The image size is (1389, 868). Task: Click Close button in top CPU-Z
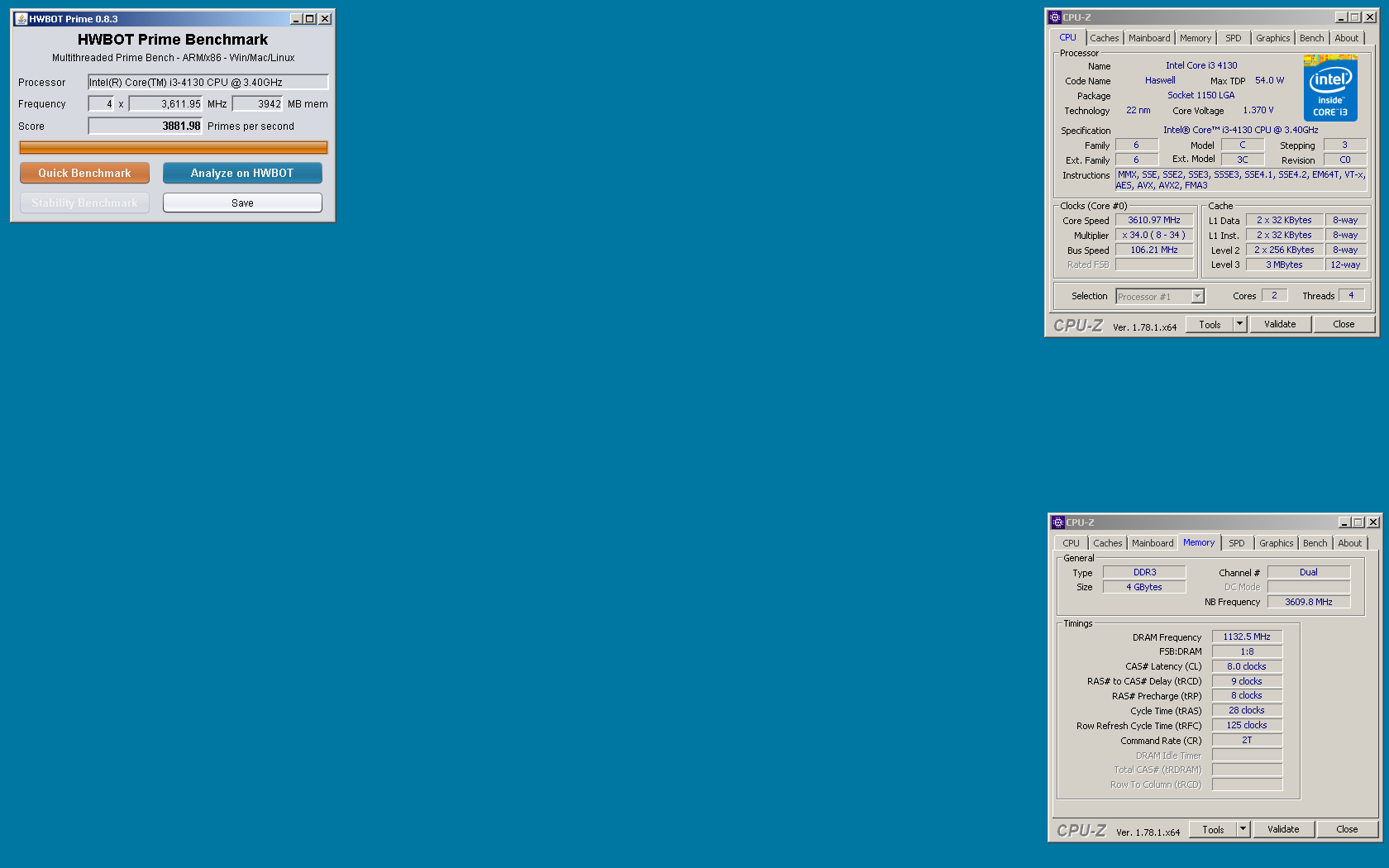1344,324
